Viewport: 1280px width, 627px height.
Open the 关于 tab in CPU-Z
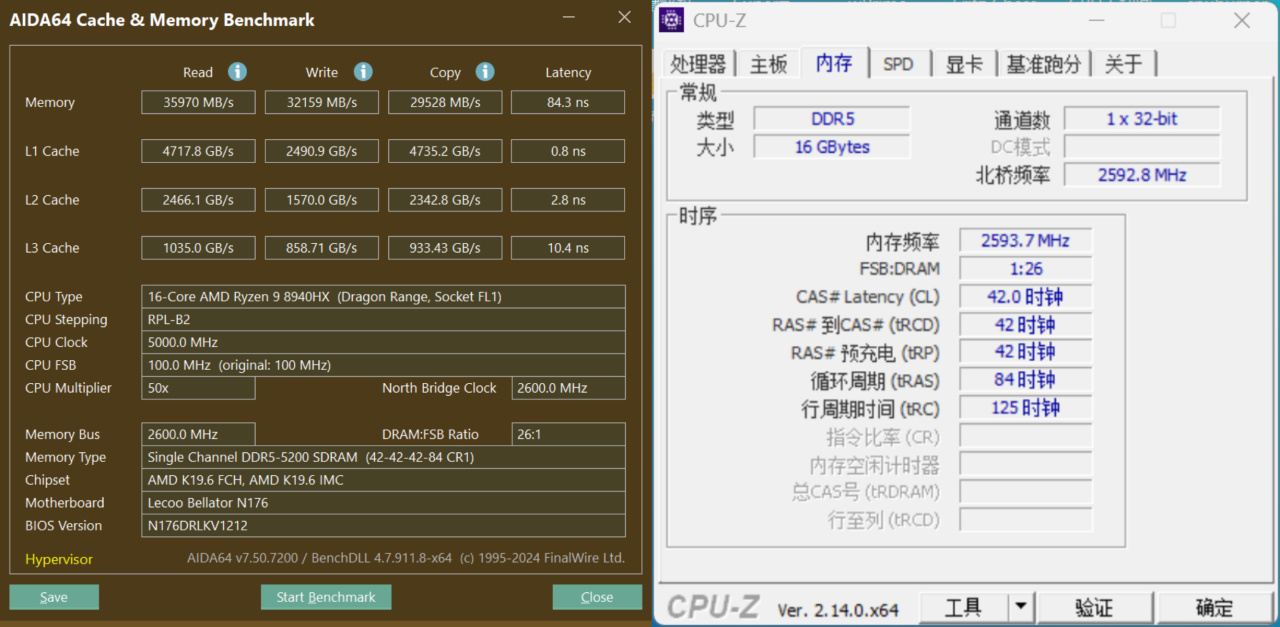click(1123, 64)
